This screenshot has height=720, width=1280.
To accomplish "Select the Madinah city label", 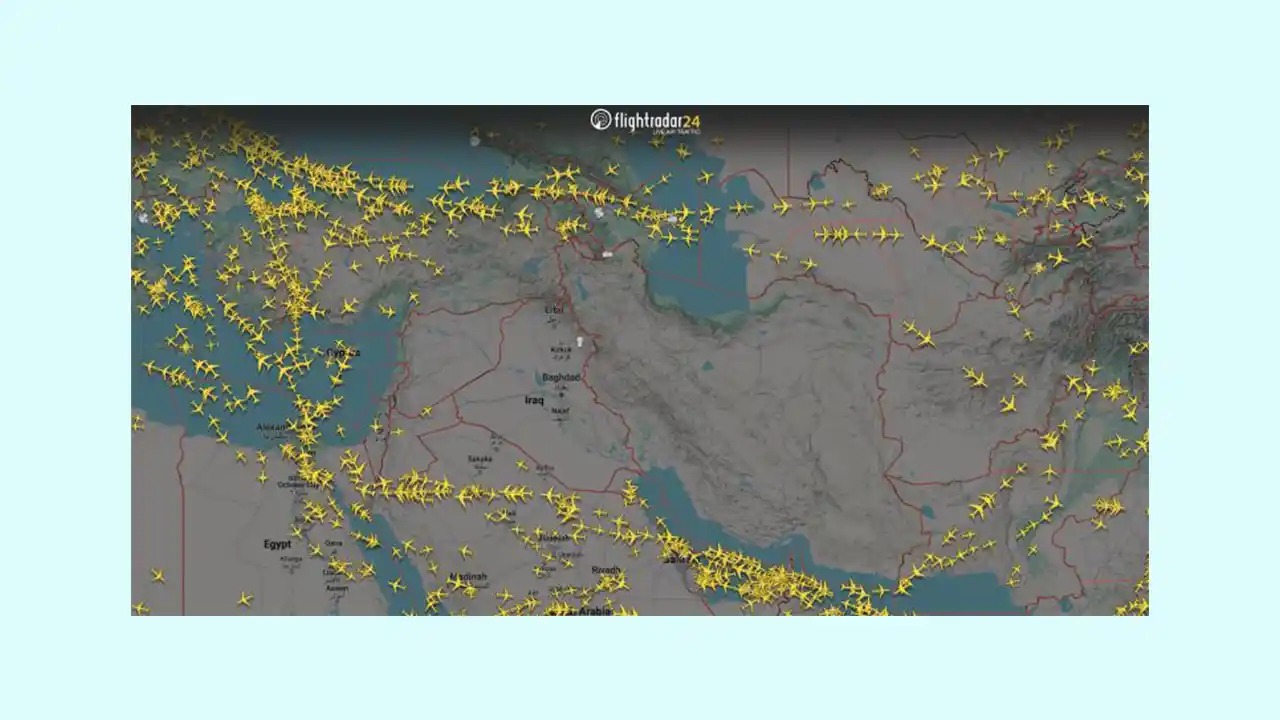I will coord(468,577).
